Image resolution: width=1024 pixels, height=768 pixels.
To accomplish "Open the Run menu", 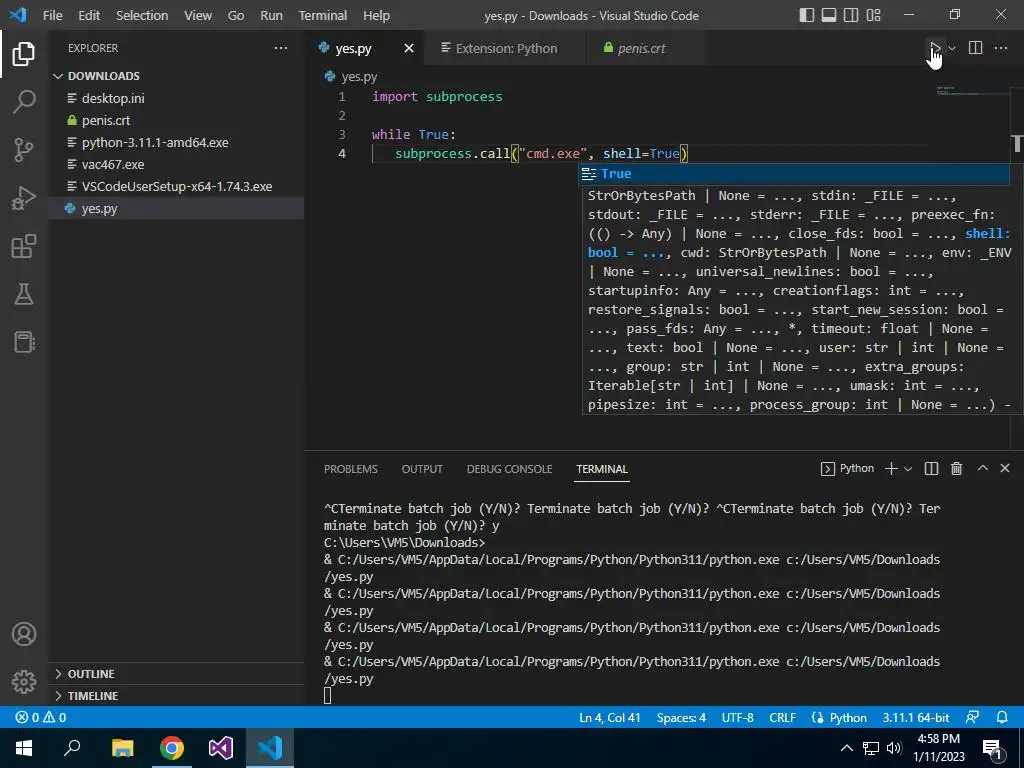I will click(271, 15).
